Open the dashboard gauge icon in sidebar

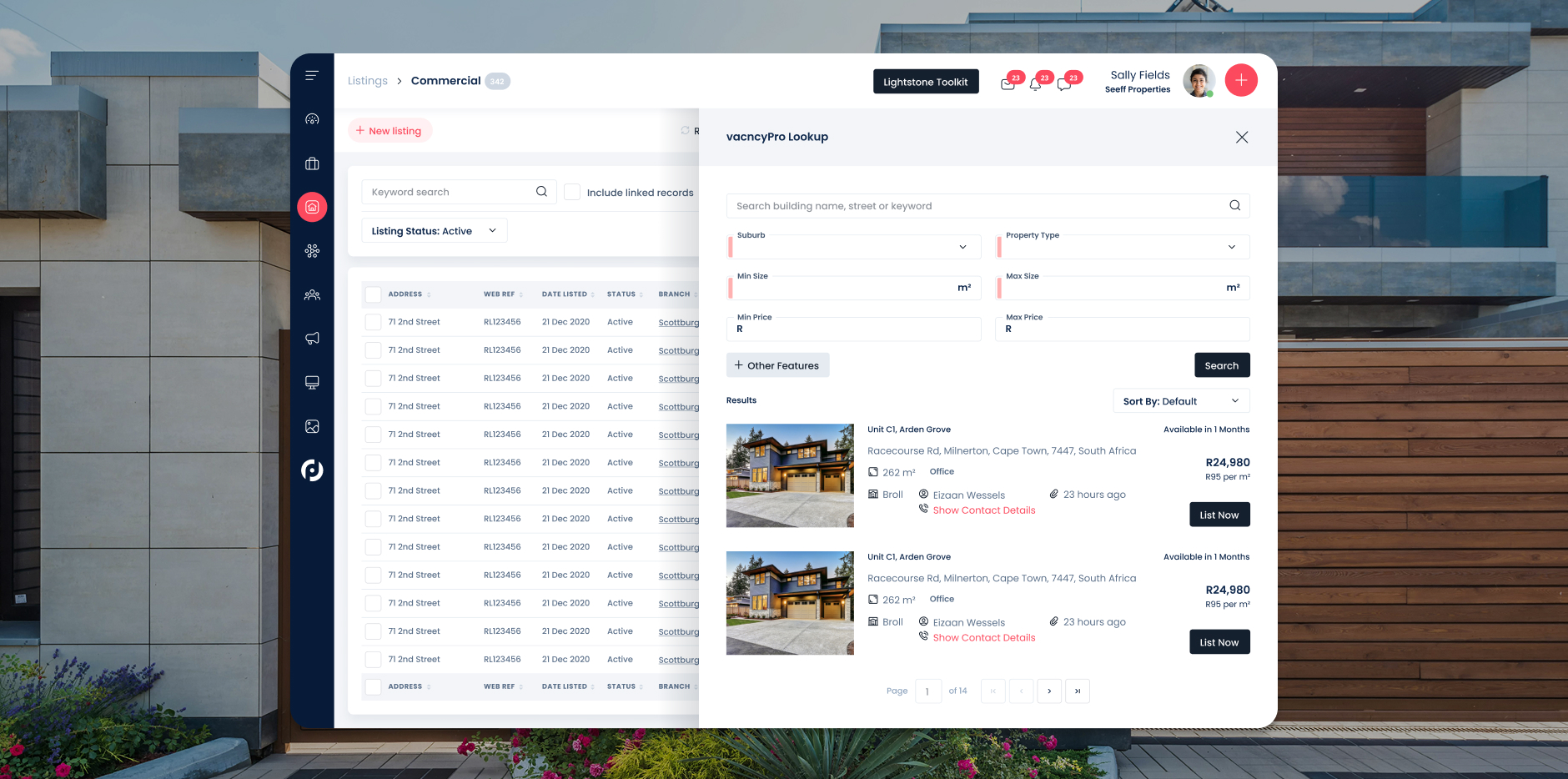312,119
